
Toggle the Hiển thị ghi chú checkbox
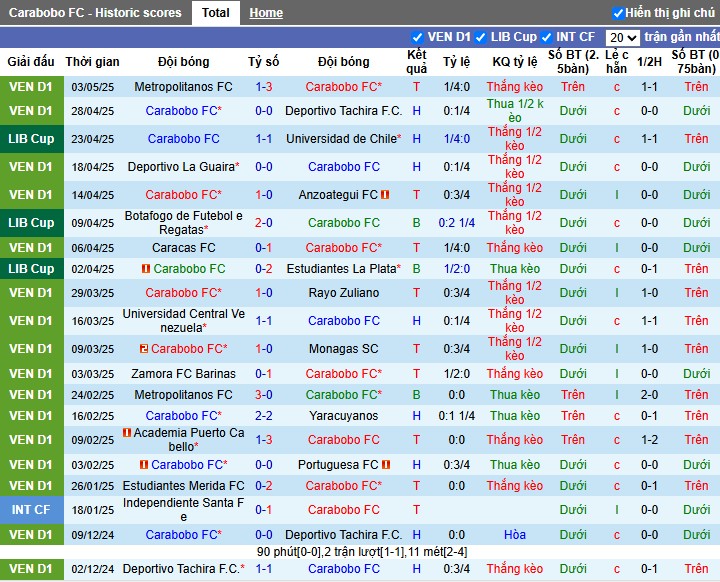pos(618,13)
